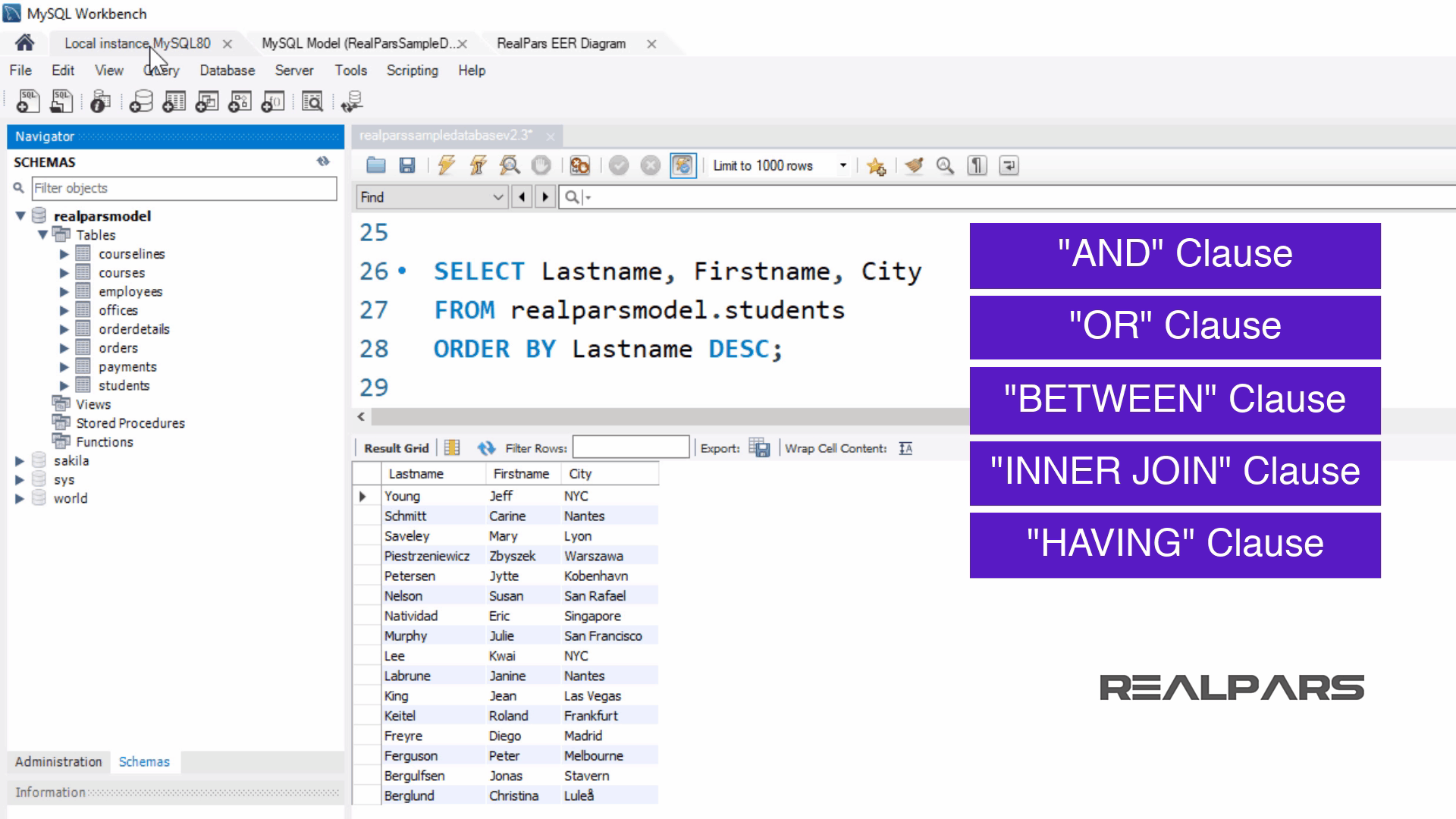Refresh schemas list in Navigator
The width and height of the screenshot is (1456, 819).
point(323,162)
